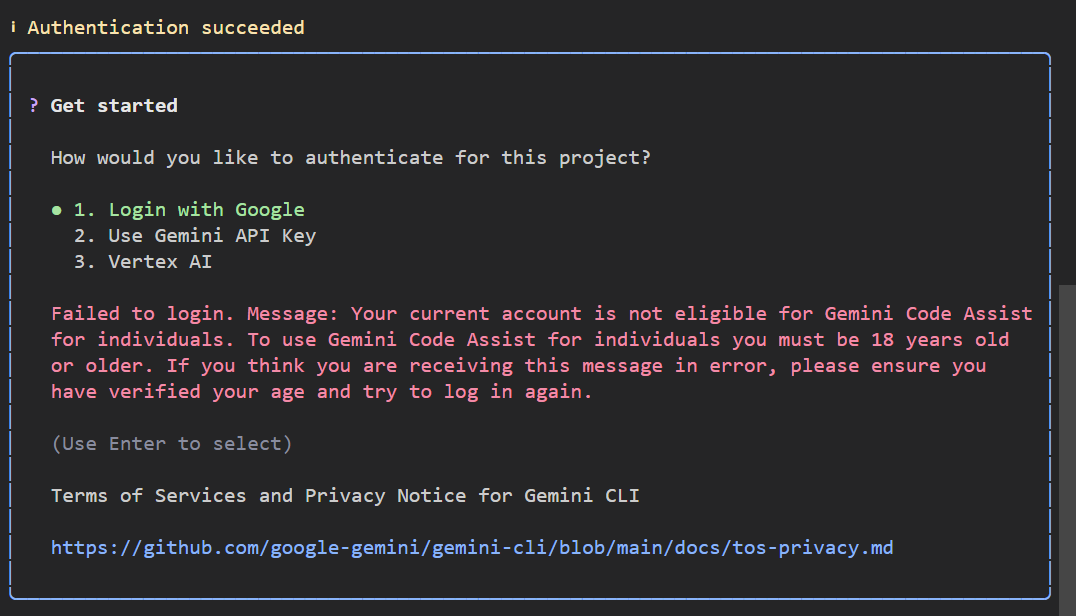Pick the Vertex AI authentication option

160,262
